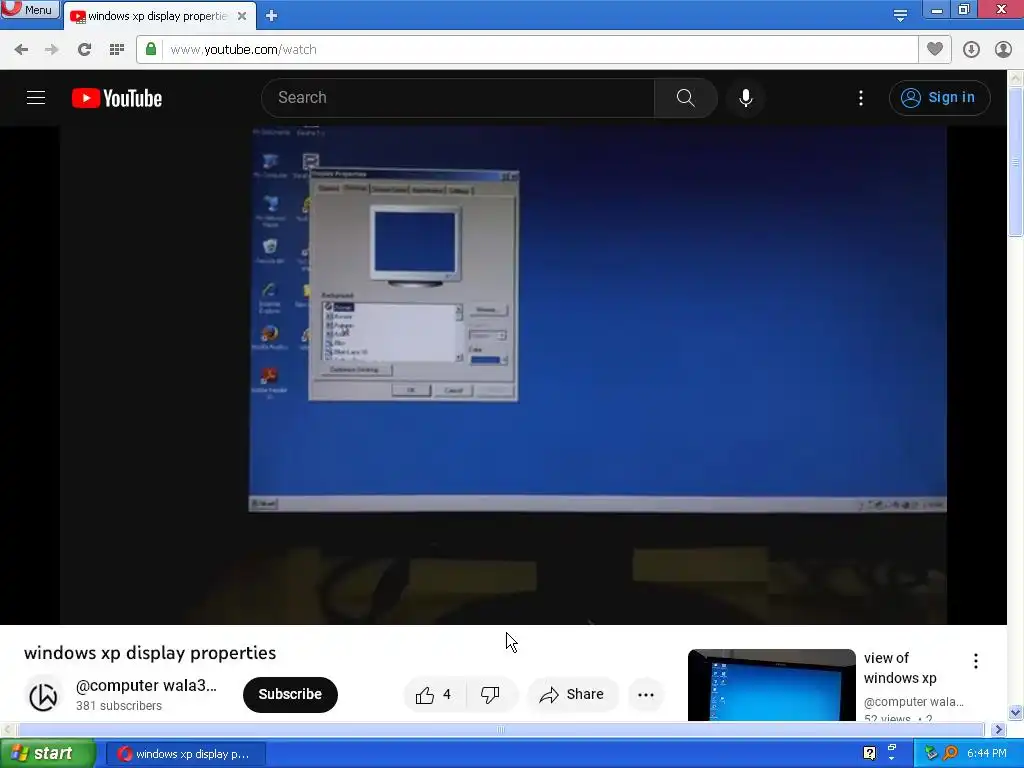
Task: Go back to the previous page
Action: tap(21, 50)
